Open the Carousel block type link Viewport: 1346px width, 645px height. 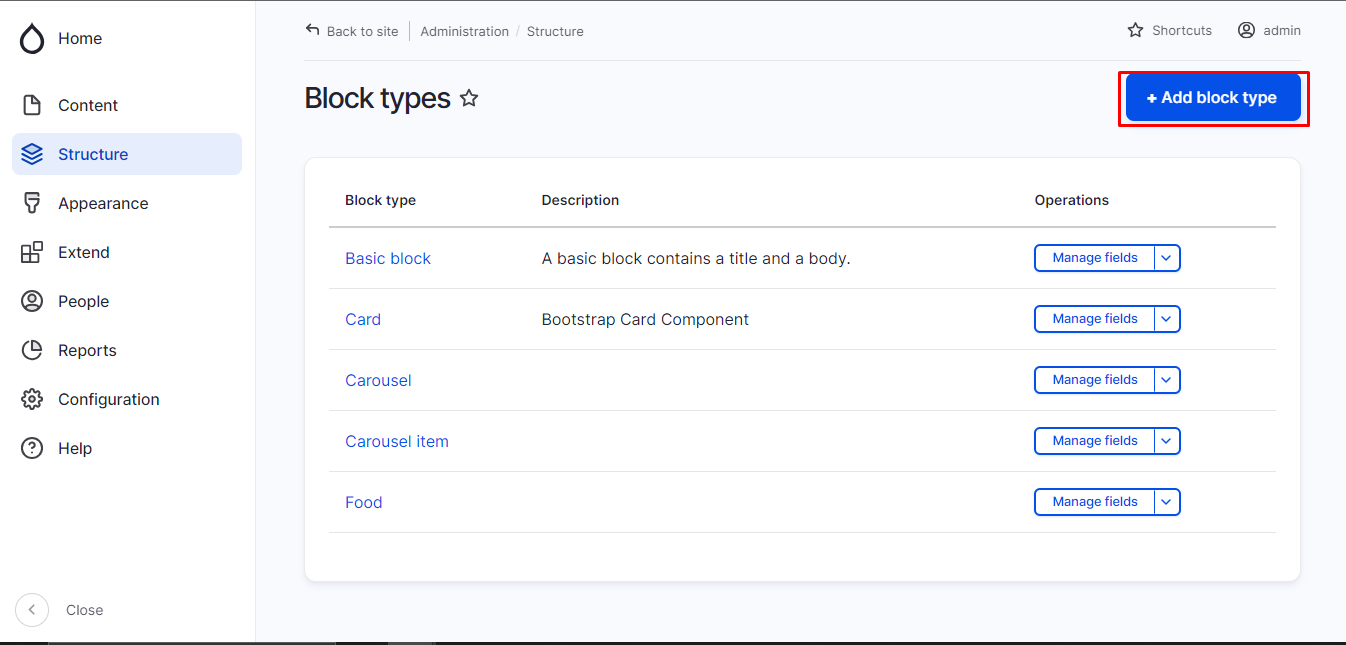pos(378,380)
